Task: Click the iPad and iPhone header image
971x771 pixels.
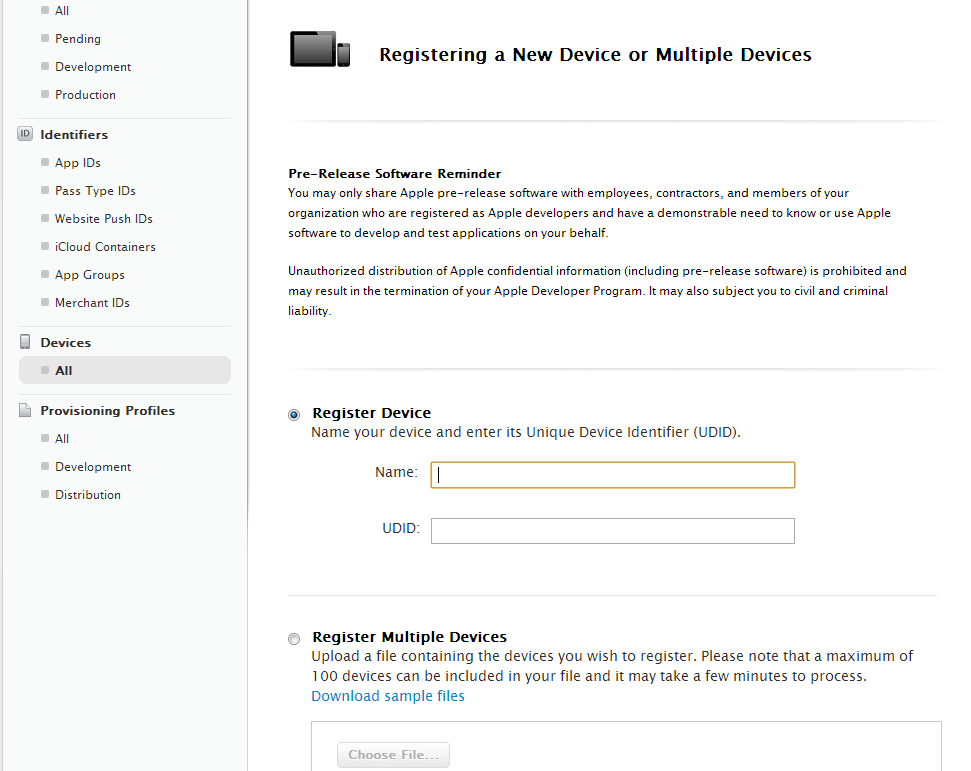Action: click(320, 49)
